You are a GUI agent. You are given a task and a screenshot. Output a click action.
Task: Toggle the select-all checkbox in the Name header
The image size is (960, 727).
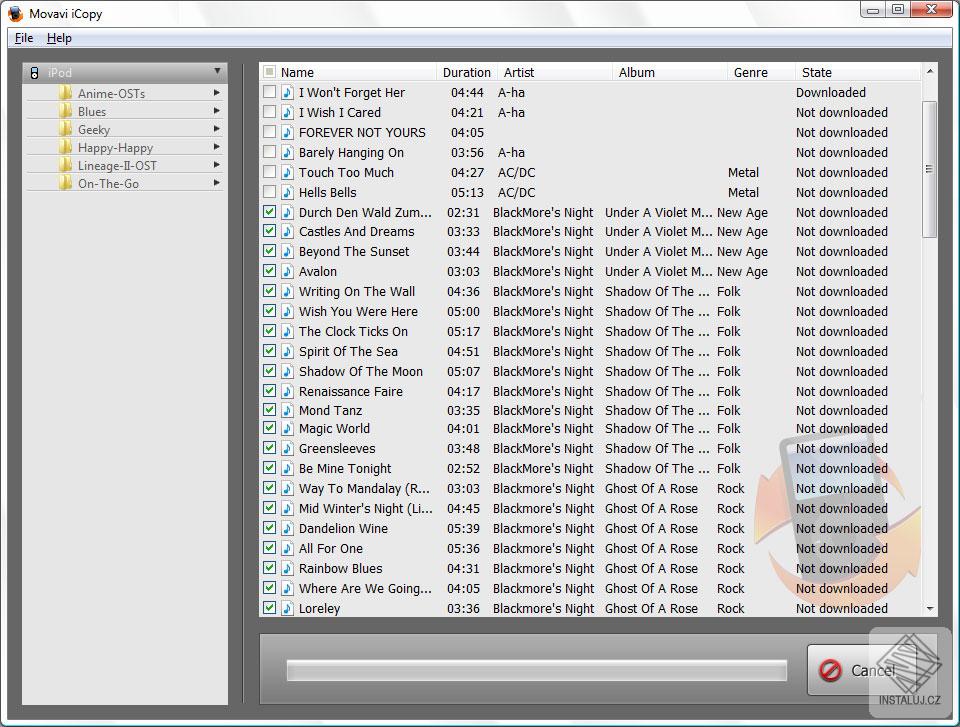point(269,72)
